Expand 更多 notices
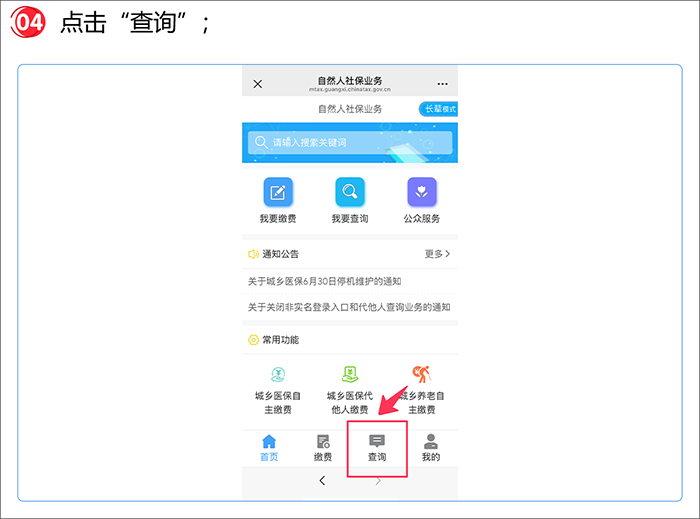 point(437,254)
